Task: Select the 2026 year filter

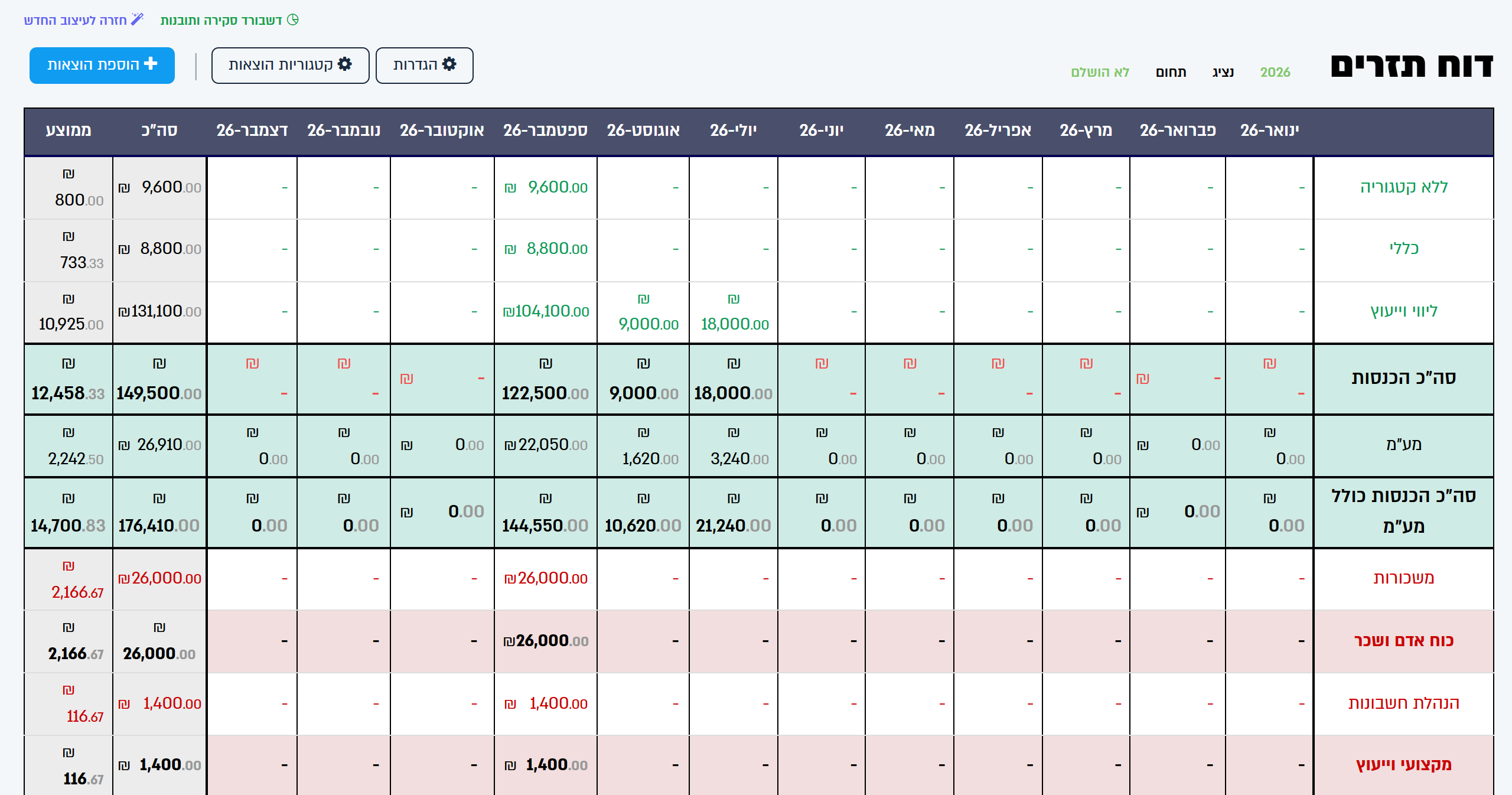Action: (1275, 72)
